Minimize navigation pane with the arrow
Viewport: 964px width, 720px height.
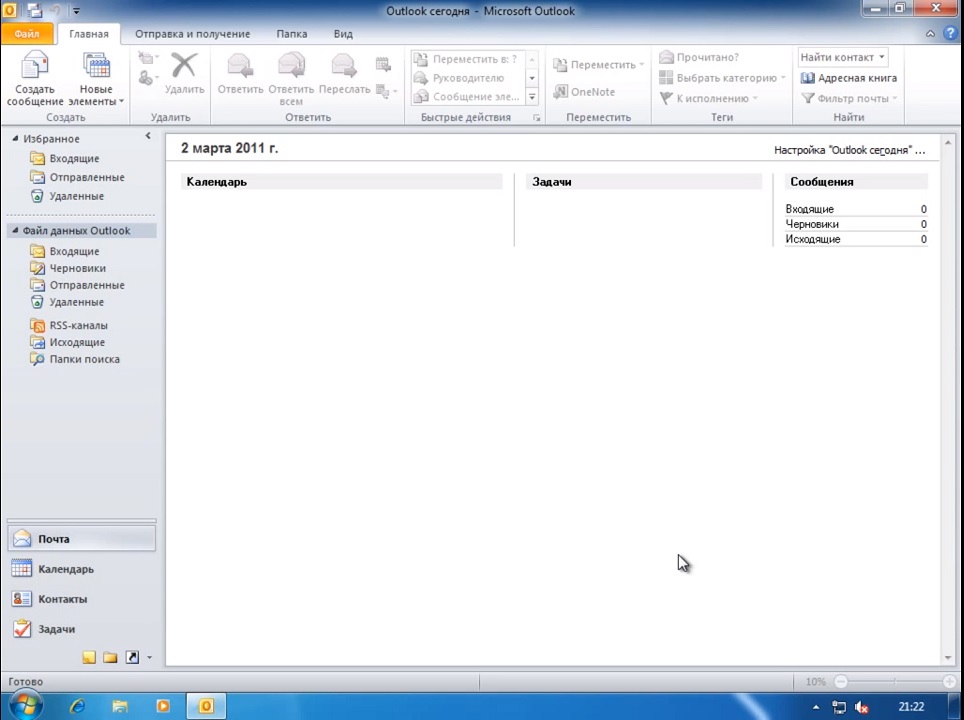click(148, 136)
